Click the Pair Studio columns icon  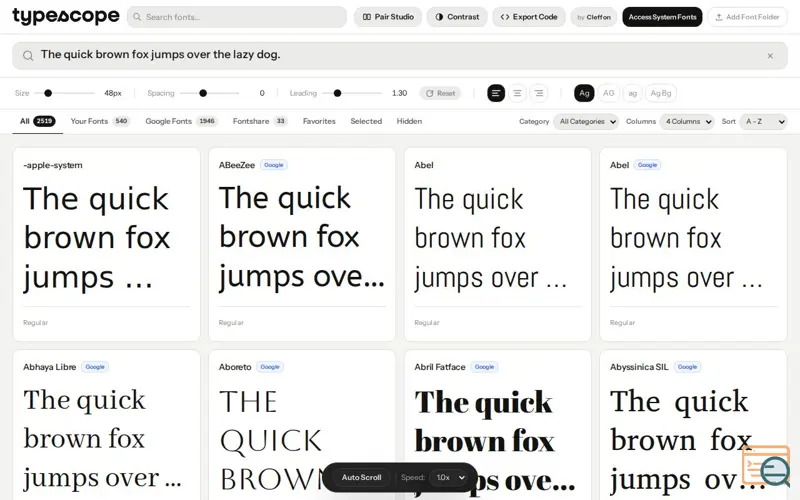tap(366, 17)
